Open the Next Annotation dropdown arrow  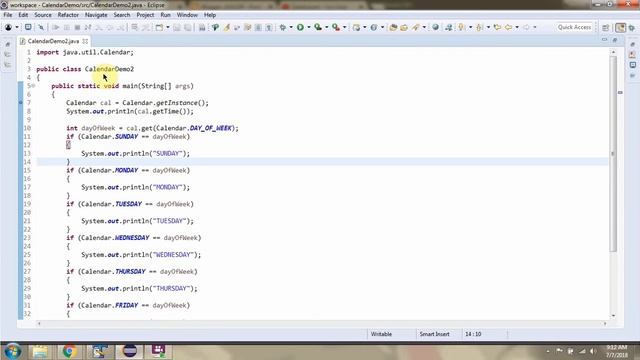[470, 27]
